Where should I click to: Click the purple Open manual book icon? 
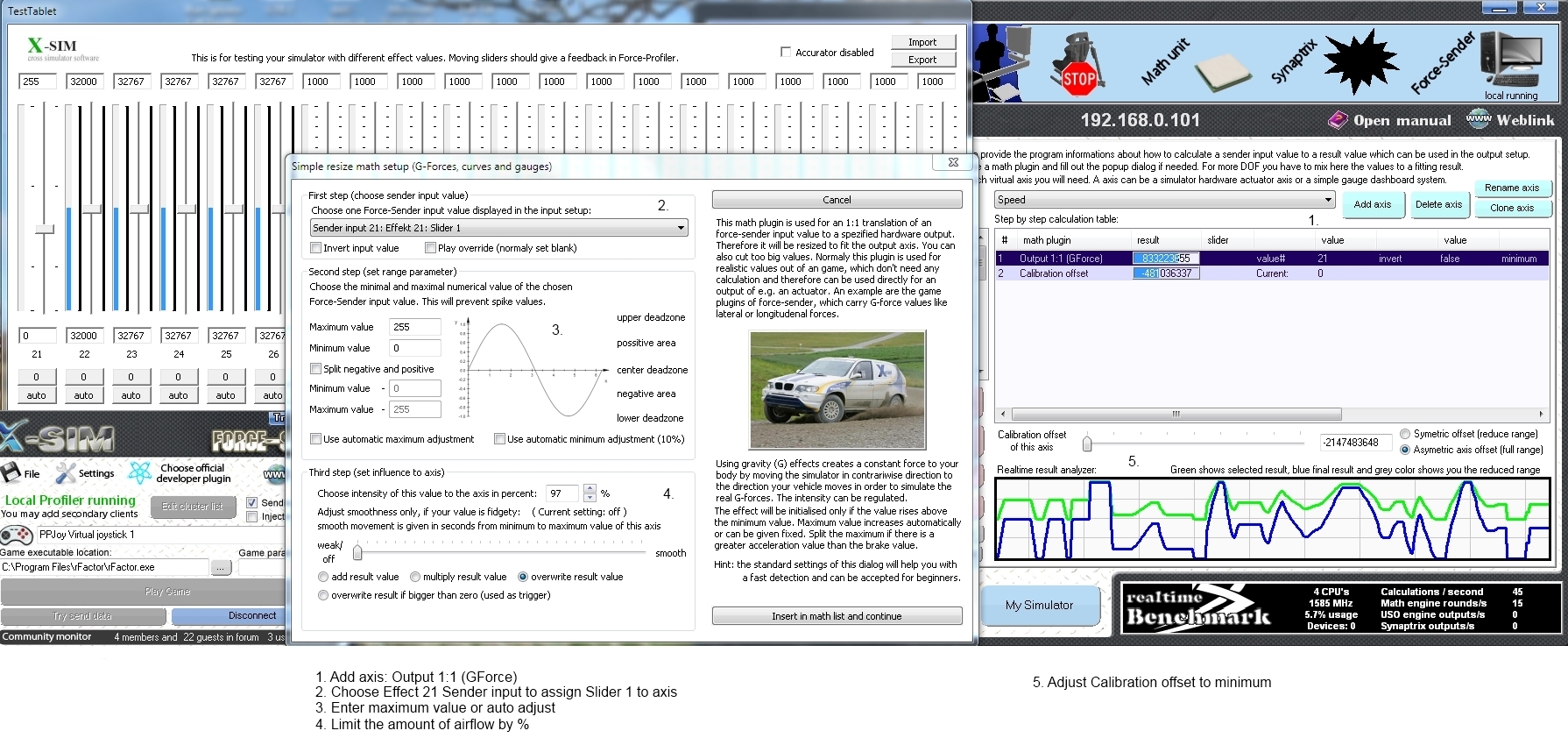[x=1338, y=120]
